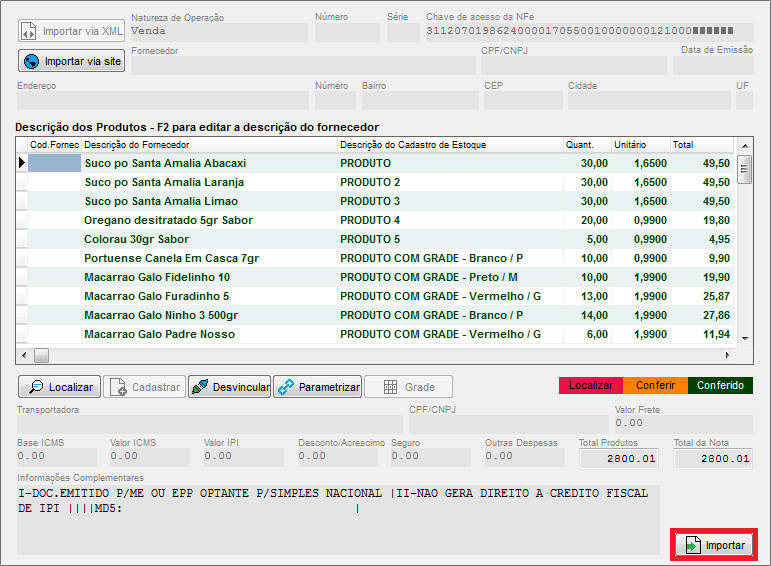Screen dimensions: 771x566
Task: Click the Importar via XML button
Action: (x=71, y=31)
